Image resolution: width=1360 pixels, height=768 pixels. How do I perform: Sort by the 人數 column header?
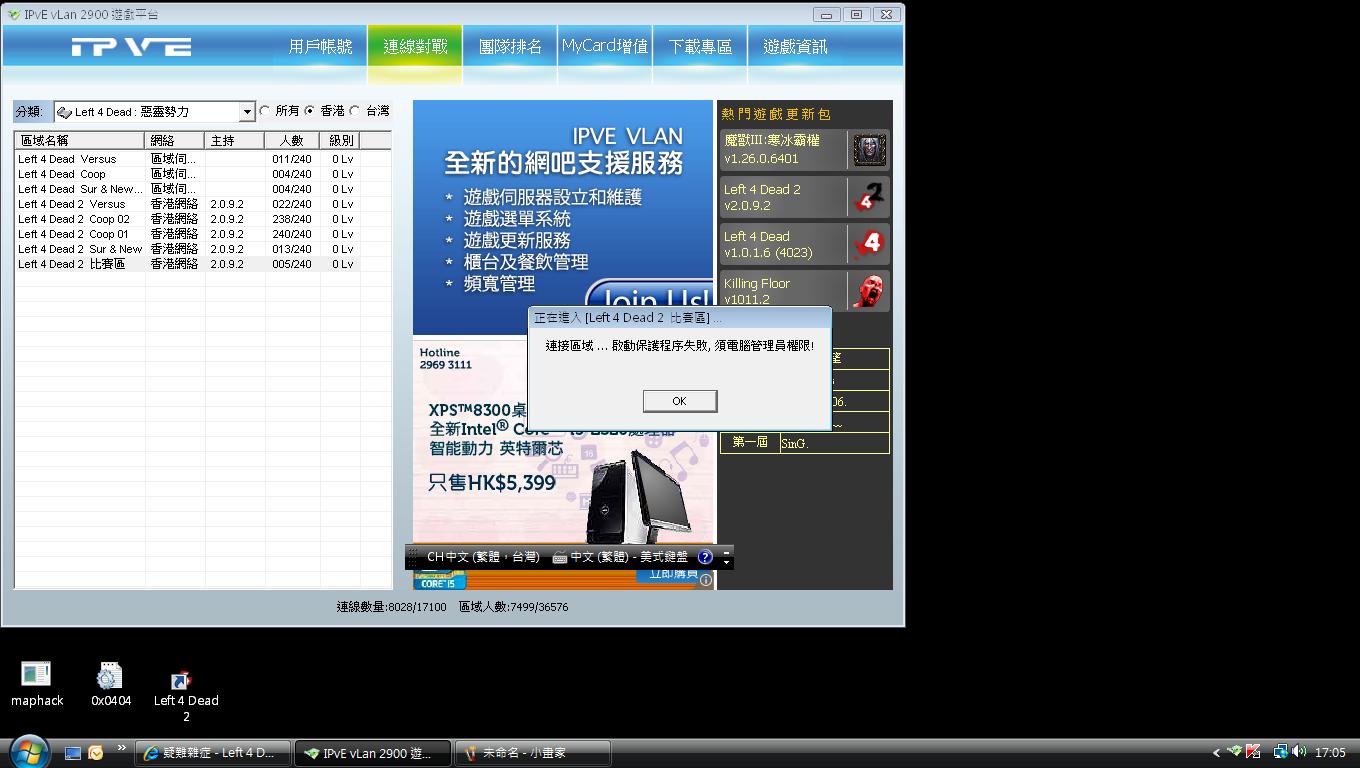pyautogui.click(x=292, y=140)
